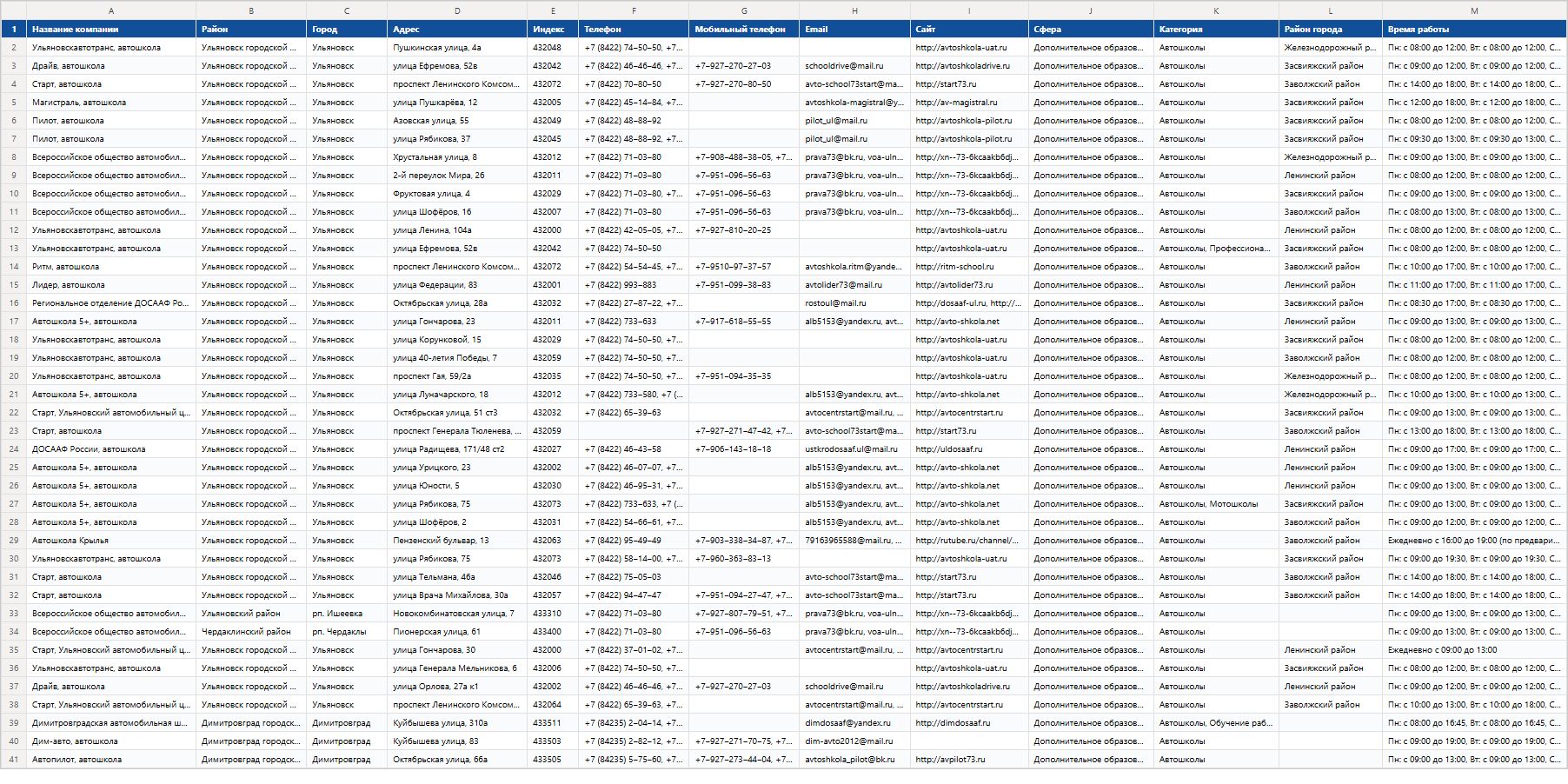Select cell 'Ритм, автошкола'
1568x784 pixels.
tap(111, 267)
